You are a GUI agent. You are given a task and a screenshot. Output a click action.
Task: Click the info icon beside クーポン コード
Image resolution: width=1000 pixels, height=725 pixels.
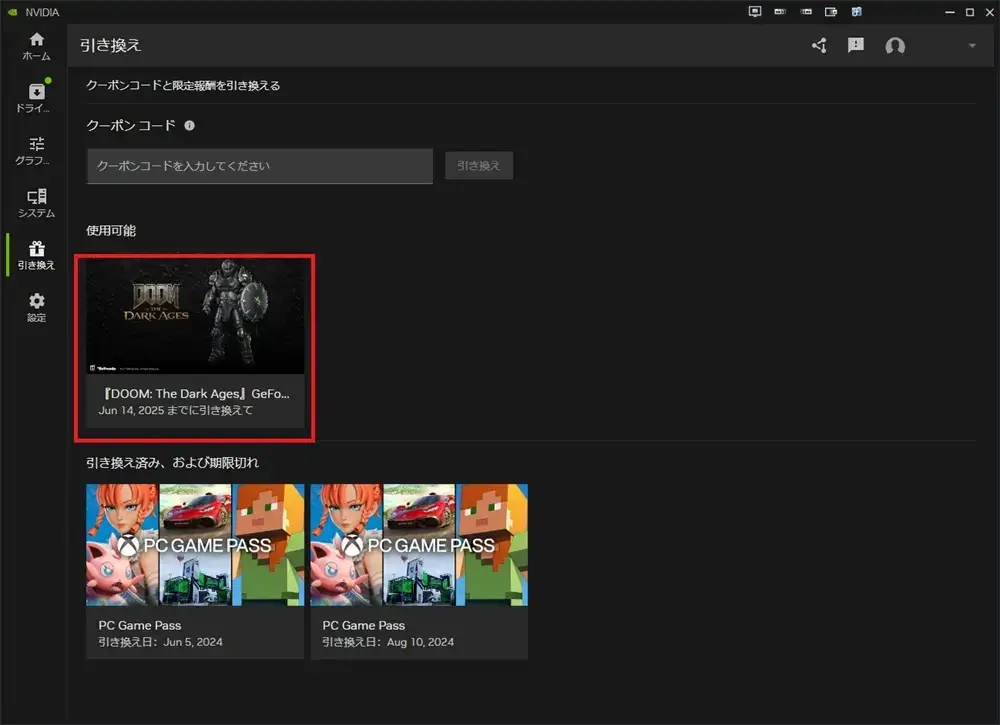[189, 125]
